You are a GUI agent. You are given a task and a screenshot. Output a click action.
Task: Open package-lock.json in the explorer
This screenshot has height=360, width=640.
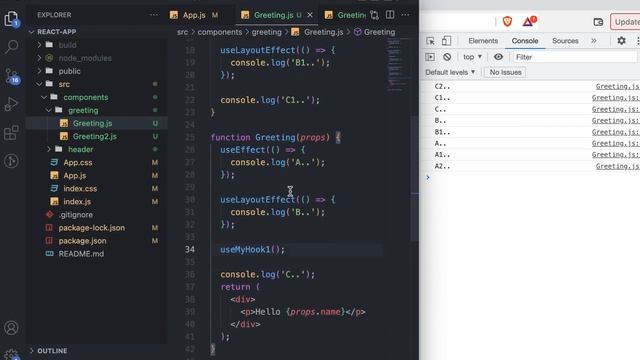(x=91, y=228)
